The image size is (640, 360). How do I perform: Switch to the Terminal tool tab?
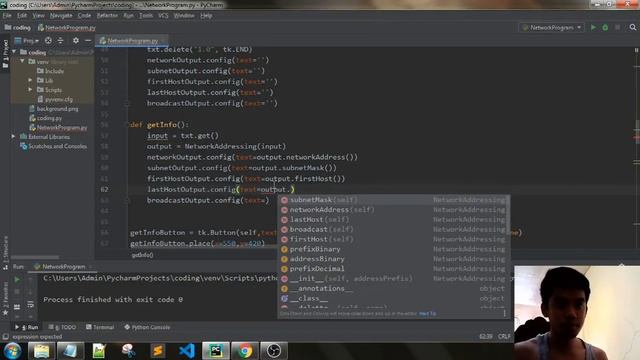pyautogui.click(x=100, y=327)
